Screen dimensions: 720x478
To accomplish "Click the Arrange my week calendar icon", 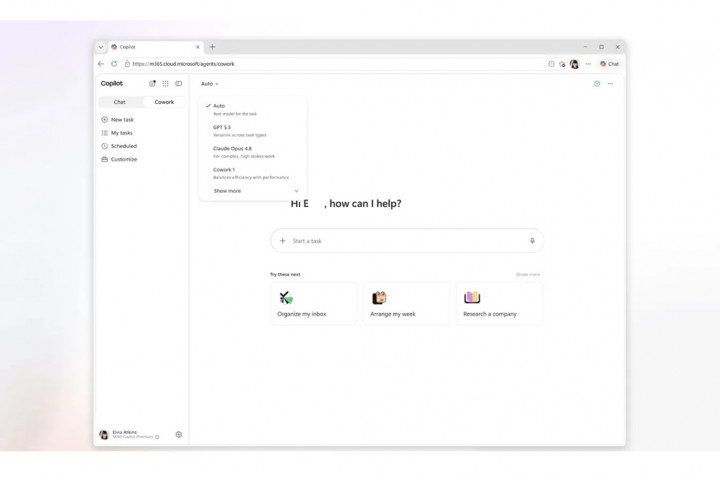I will point(379,298).
